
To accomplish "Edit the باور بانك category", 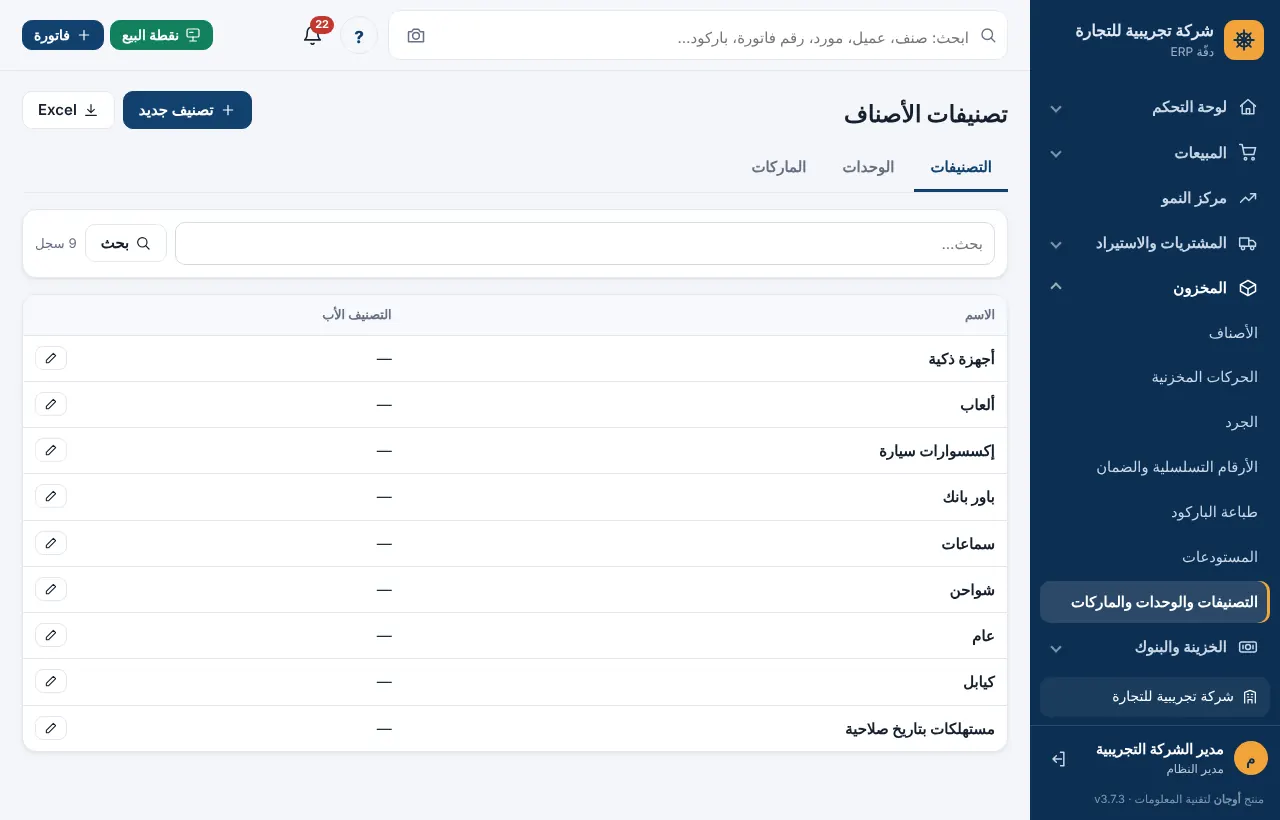I will pyautogui.click(x=51, y=496).
